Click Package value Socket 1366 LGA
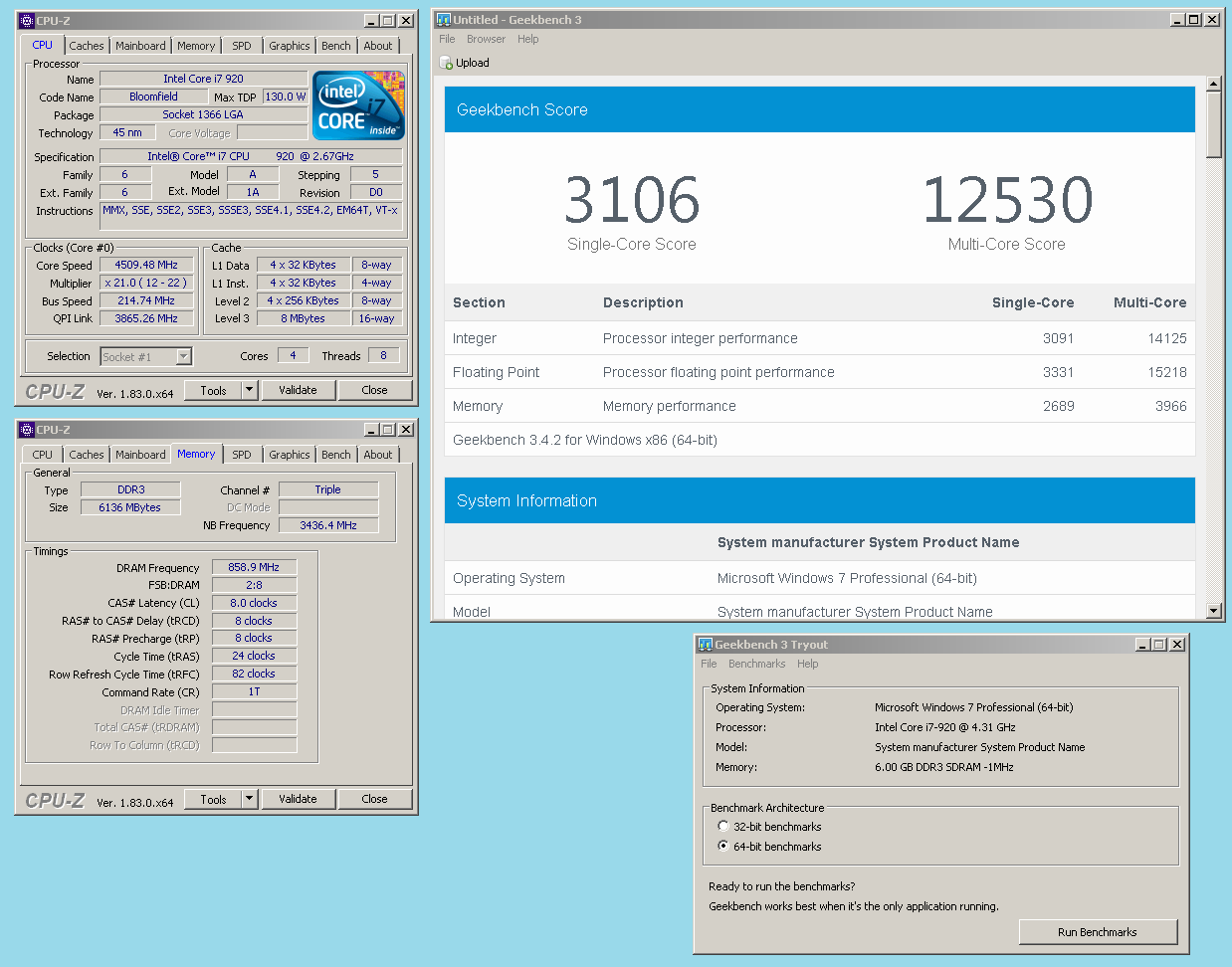Screen dimensions: 1232x967 tap(203, 114)
